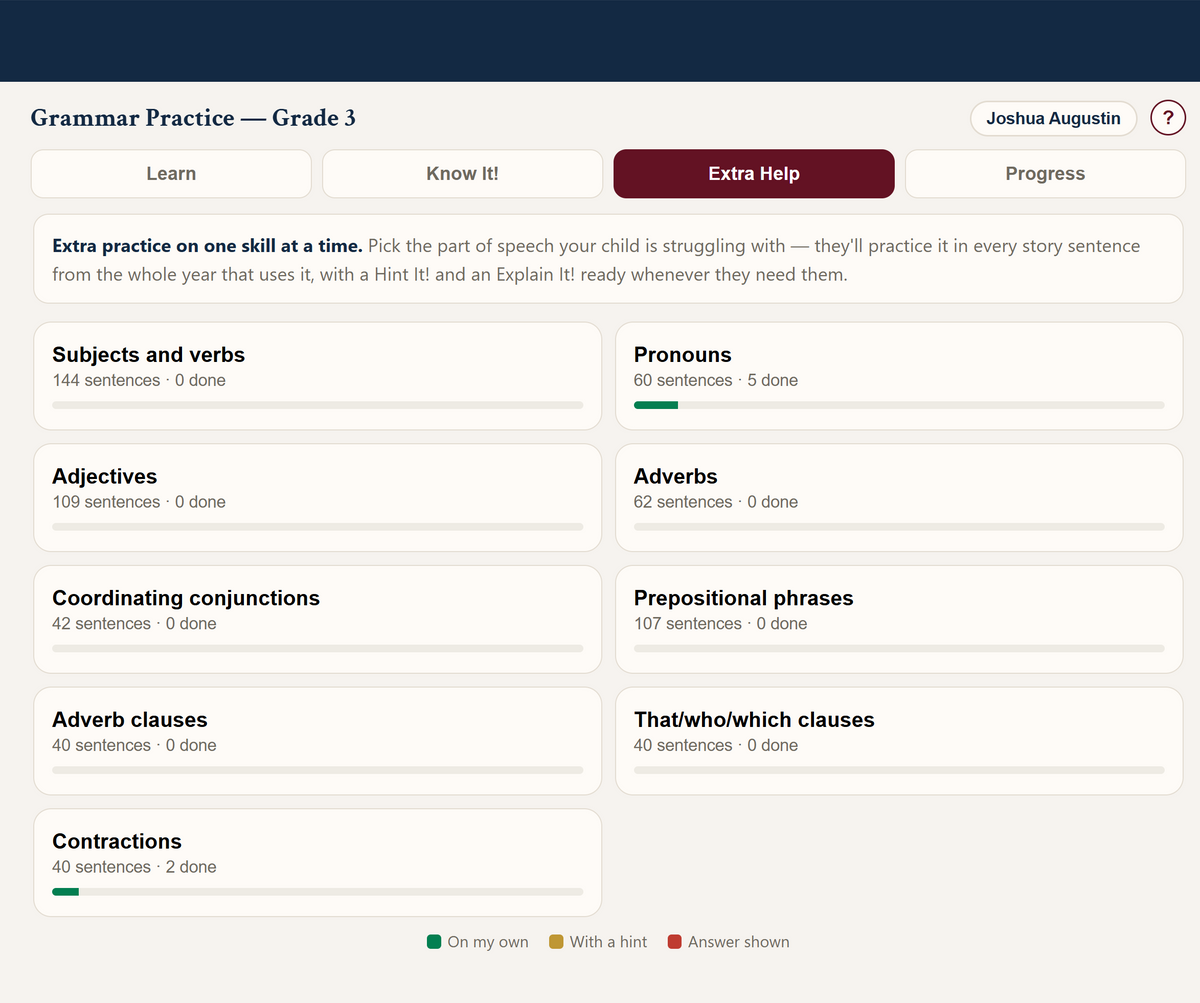The height and width of the screenshot is (1003, 1200).
Task: Switch to the Learn tab
Action: click(171, 174)
